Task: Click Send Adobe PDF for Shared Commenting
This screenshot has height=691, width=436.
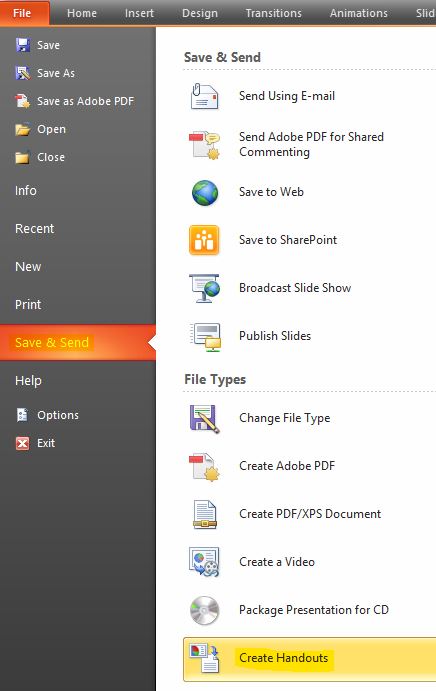Action: pos(309,145)
